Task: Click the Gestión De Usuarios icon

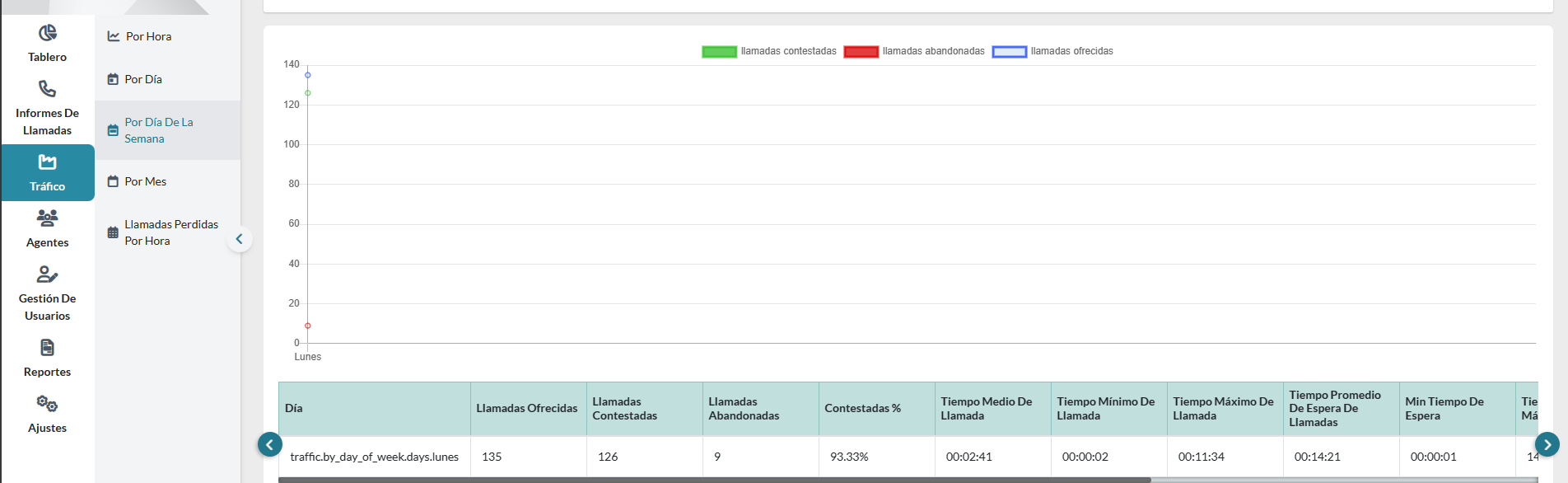Action: pos(48,274)
